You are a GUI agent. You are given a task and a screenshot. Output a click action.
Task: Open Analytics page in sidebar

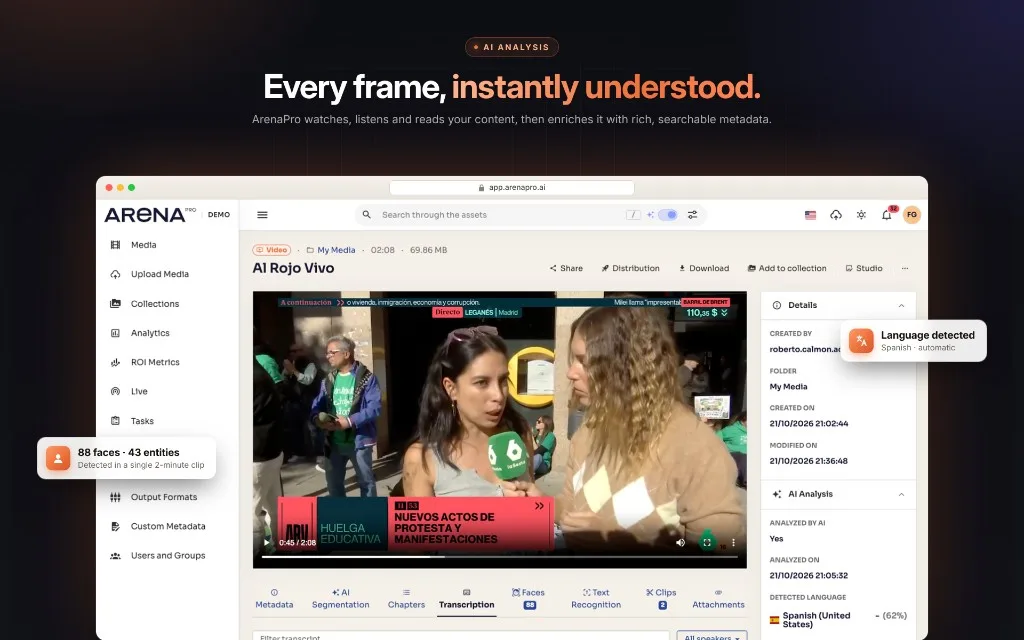pos(140,333)
